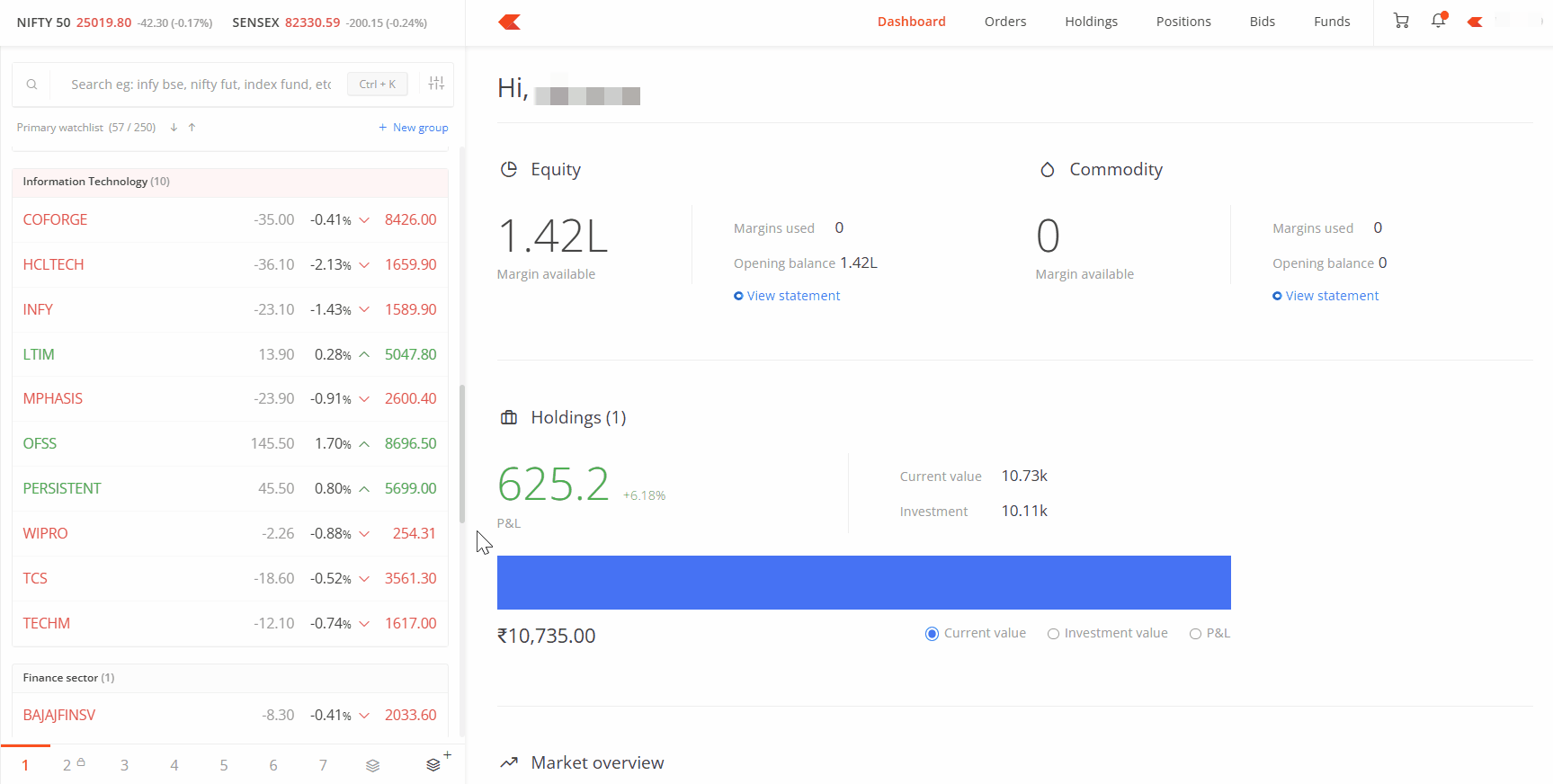Screen dimensions: 1553x784
Task: Select the LTIM instrument row
Action: point(230,354)
